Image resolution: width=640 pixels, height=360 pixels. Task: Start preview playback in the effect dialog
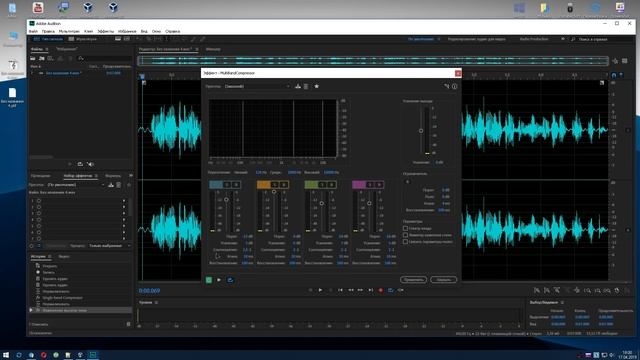click(x=219, y=280)
